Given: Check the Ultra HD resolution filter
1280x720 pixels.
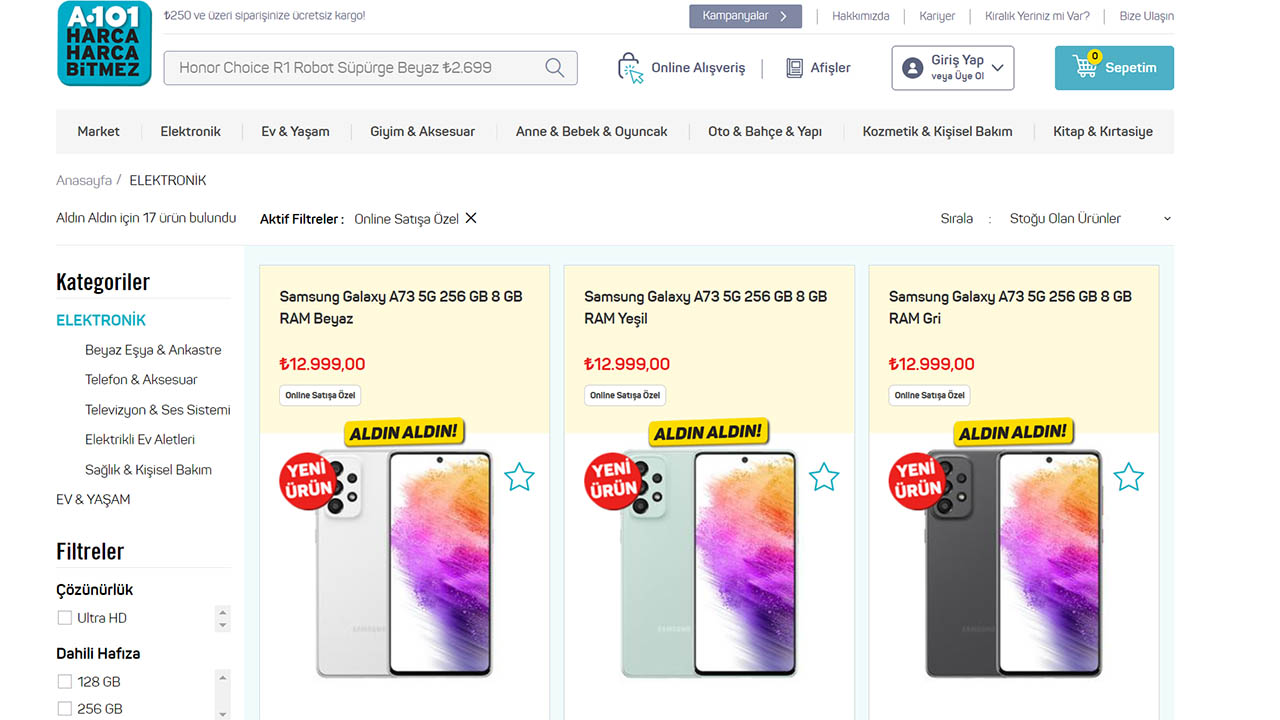Looking at the screenshot, I should tap(65, 618).
